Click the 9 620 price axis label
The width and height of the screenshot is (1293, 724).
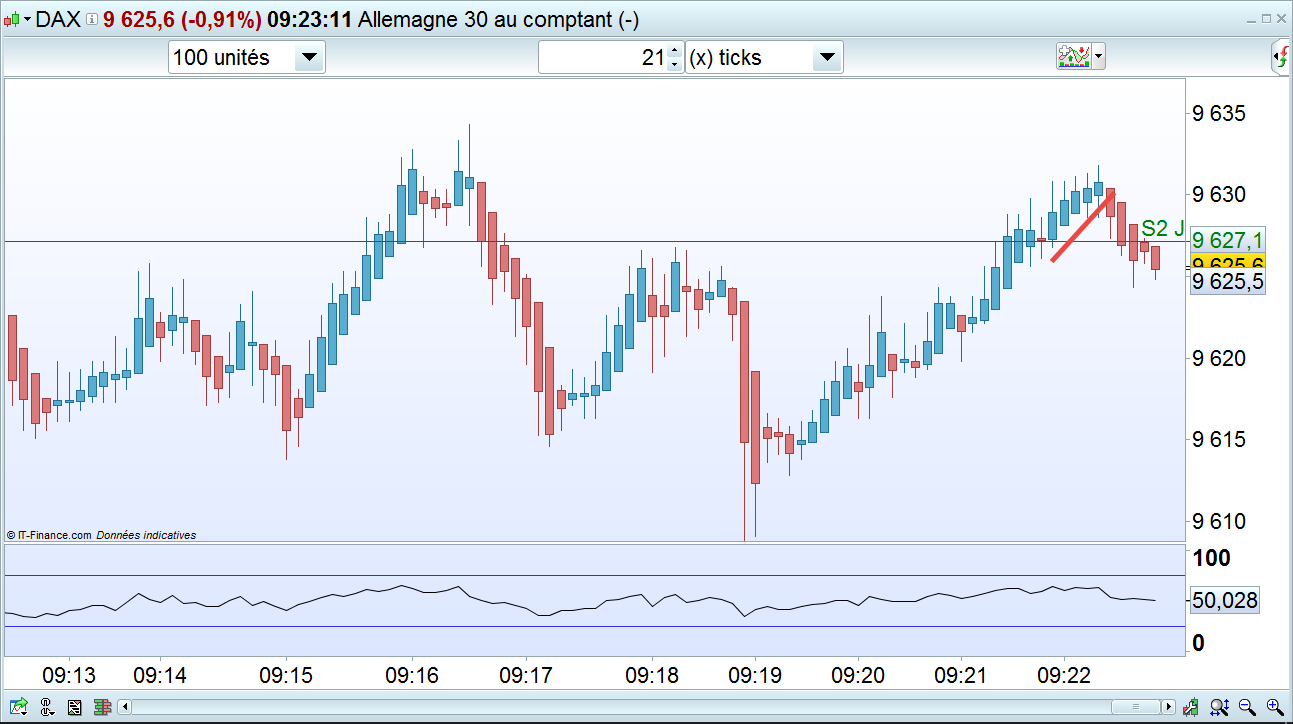(1219, 359)
